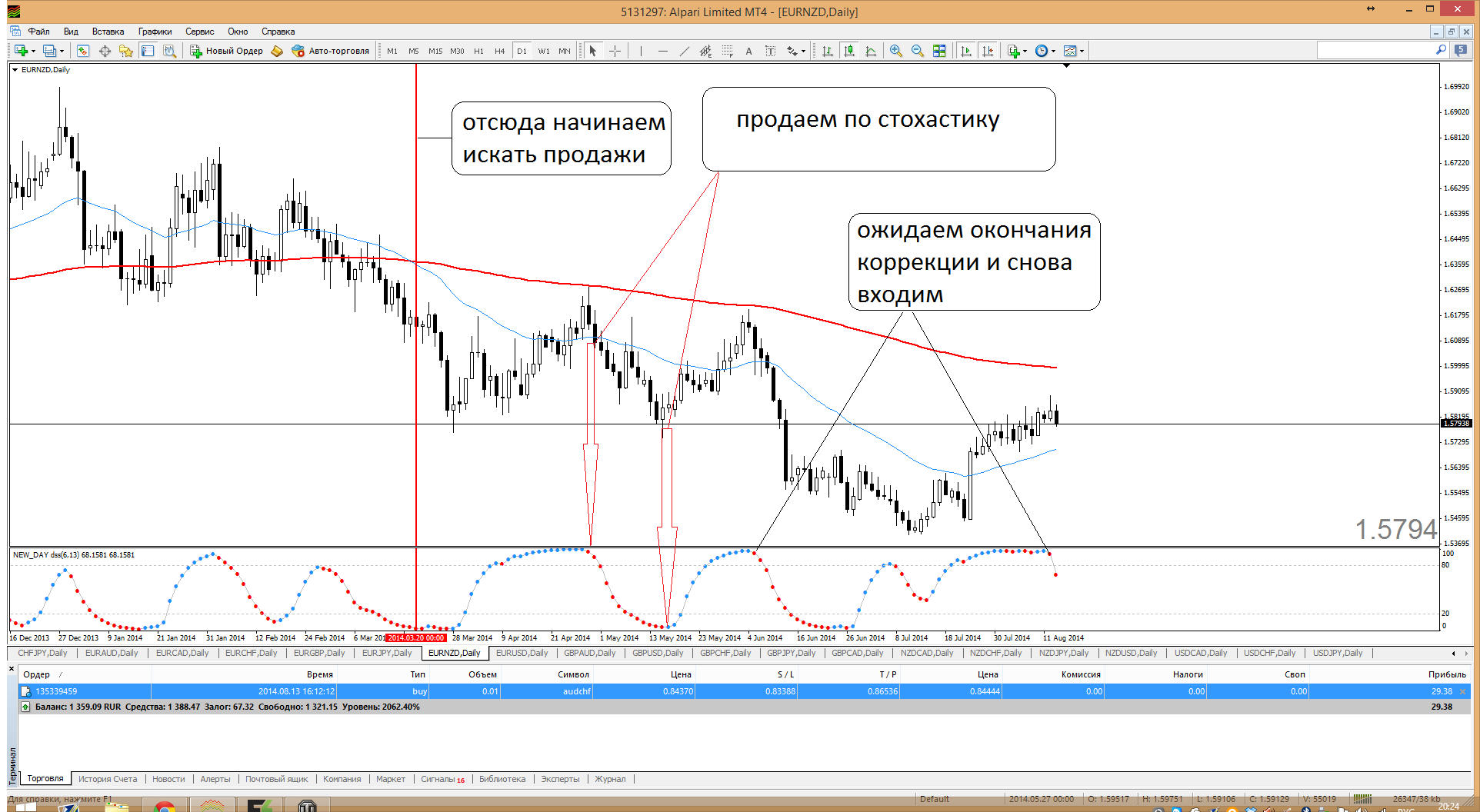
Task: Select the horizontal line drawing tool
Action: tap(662, 51)
